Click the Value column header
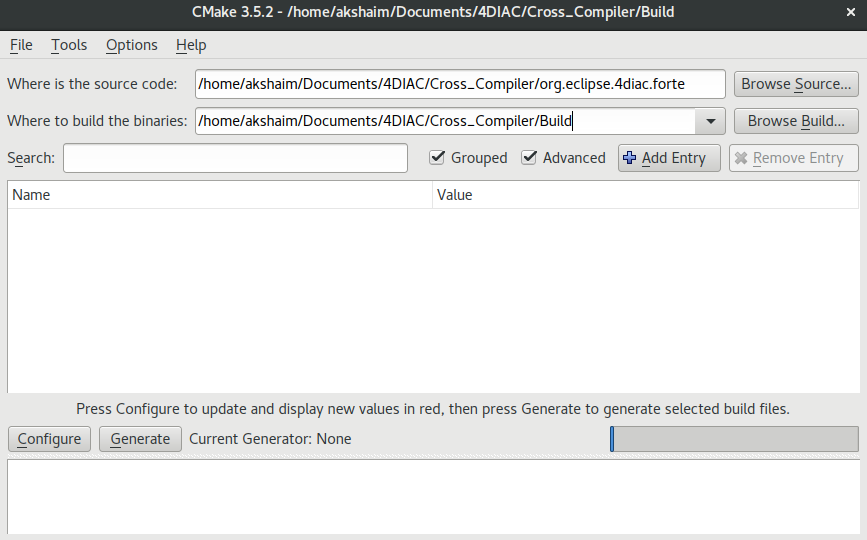Viewport: 867px width, 540px height. (x=645, y=195)
